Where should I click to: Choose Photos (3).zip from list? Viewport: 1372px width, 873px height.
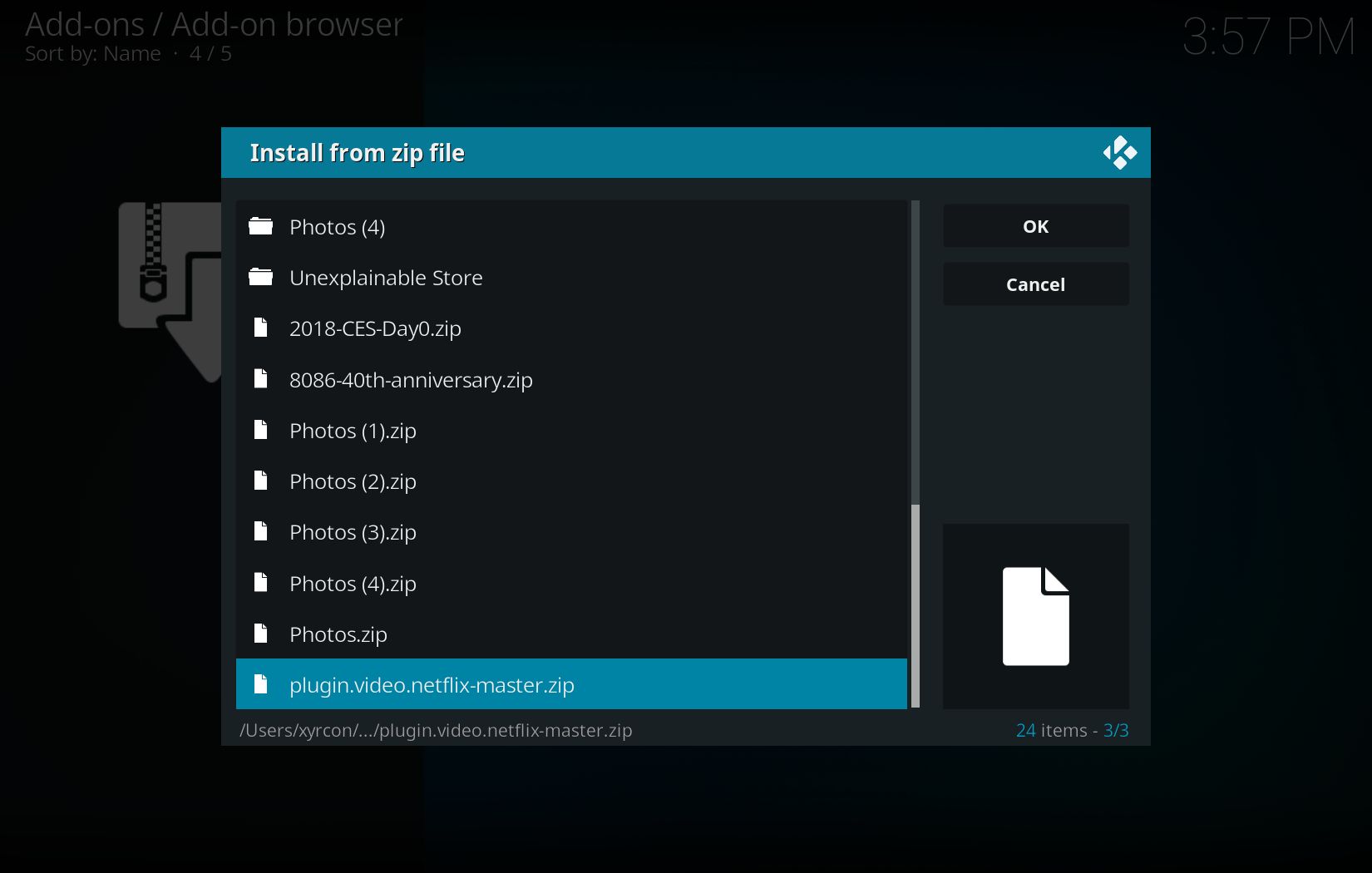pos(571,532)
